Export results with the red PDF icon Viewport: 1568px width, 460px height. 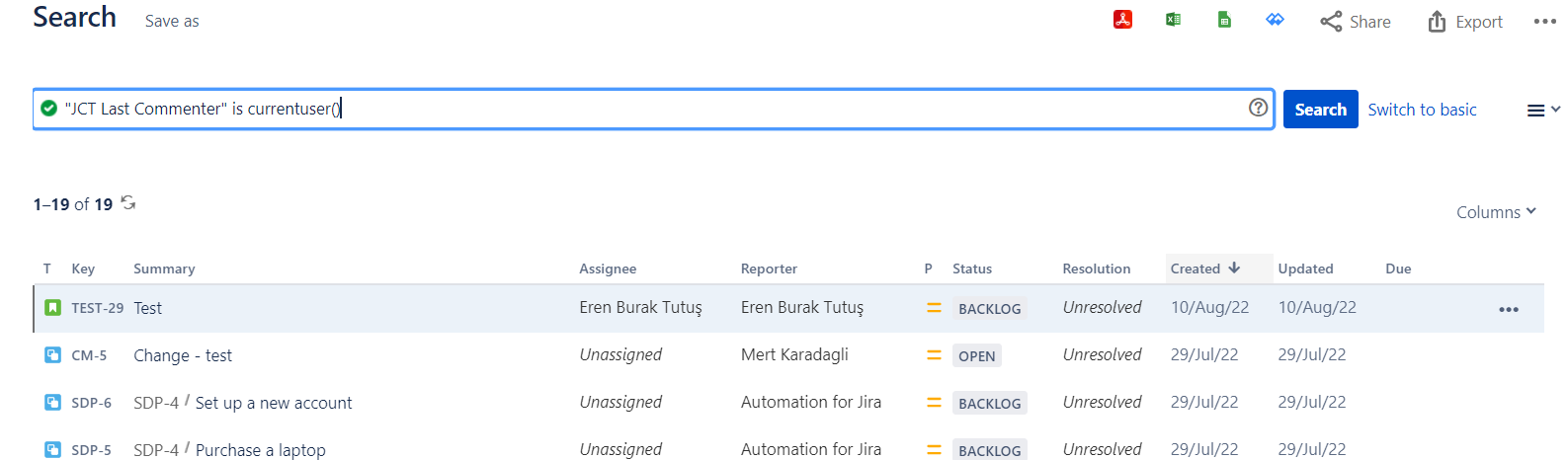pyautogui.click(x=1122, y=20)
